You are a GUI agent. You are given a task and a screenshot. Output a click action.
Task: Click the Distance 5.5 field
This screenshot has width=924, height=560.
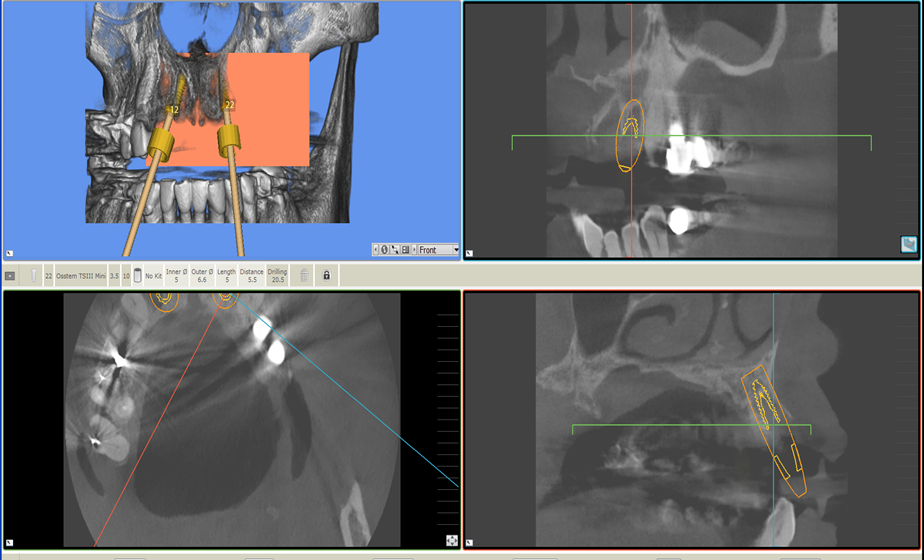click(252, 275)
